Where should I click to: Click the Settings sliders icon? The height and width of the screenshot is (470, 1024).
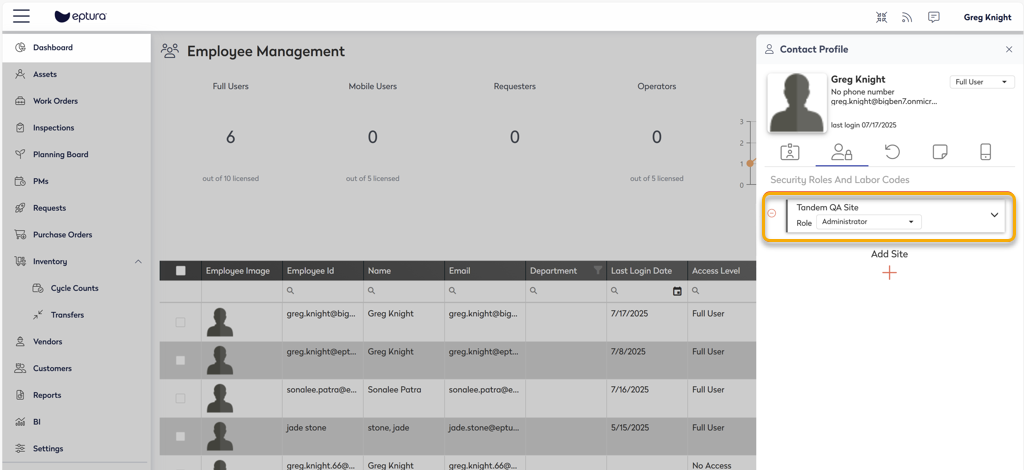(20, 448)
